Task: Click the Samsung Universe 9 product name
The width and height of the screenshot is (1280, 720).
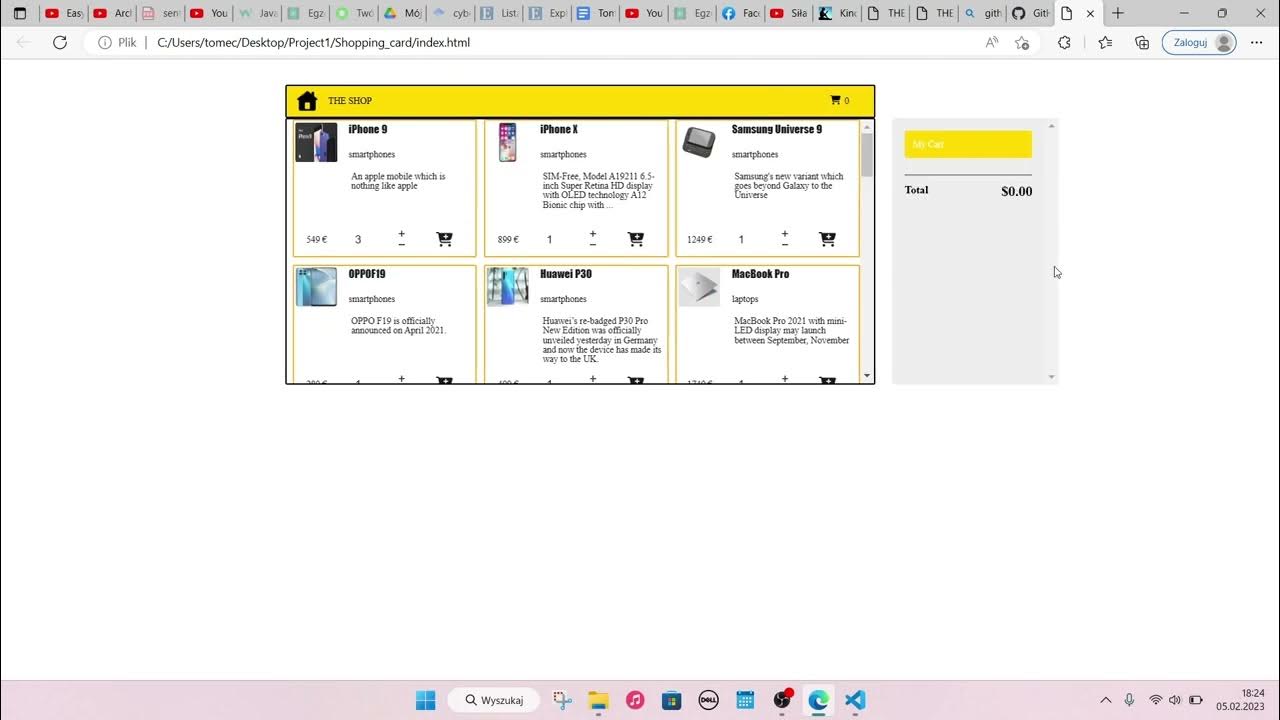Action: pos(777,129)
